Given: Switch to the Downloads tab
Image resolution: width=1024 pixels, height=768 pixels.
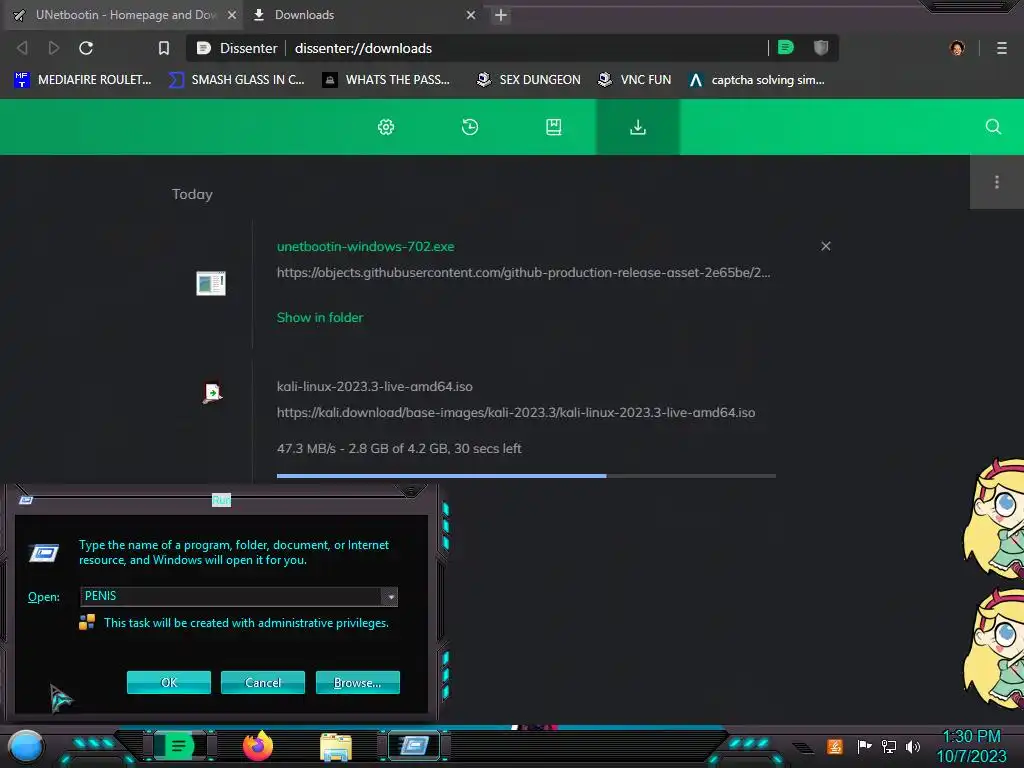Looking at the screenshot, I should 364,15.
